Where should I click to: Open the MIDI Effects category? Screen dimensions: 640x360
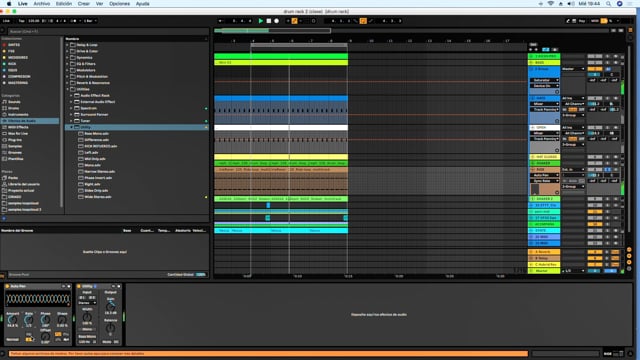[18, 127]
